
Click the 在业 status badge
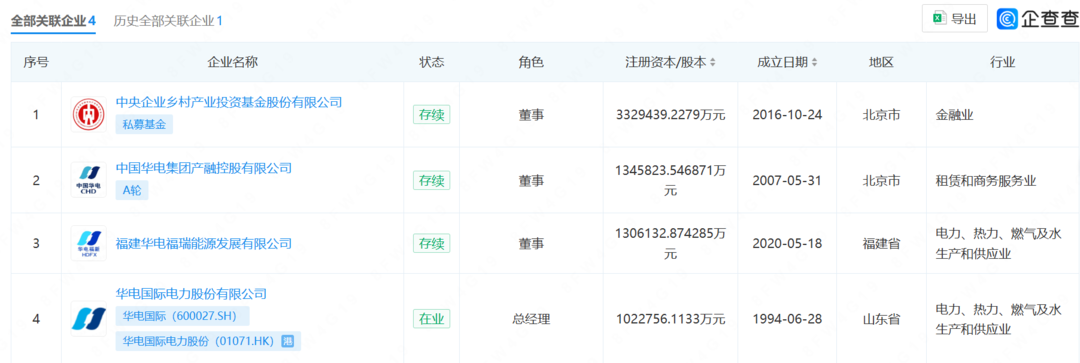tap(432, 319)
